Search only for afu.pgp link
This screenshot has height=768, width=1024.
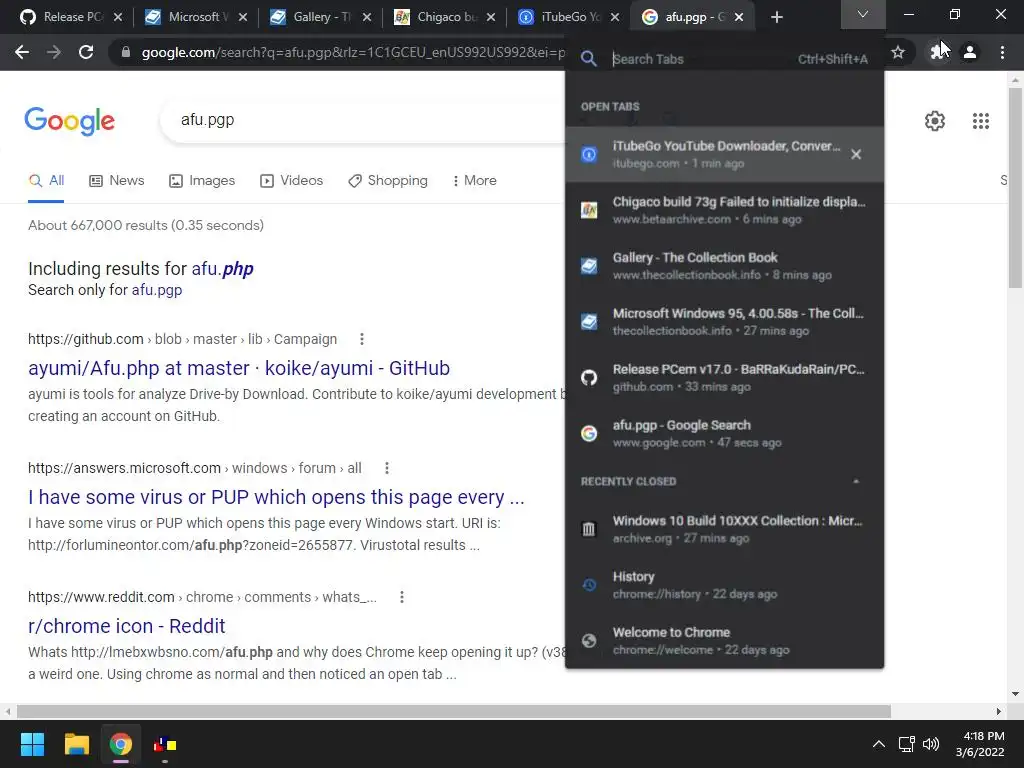157,290
